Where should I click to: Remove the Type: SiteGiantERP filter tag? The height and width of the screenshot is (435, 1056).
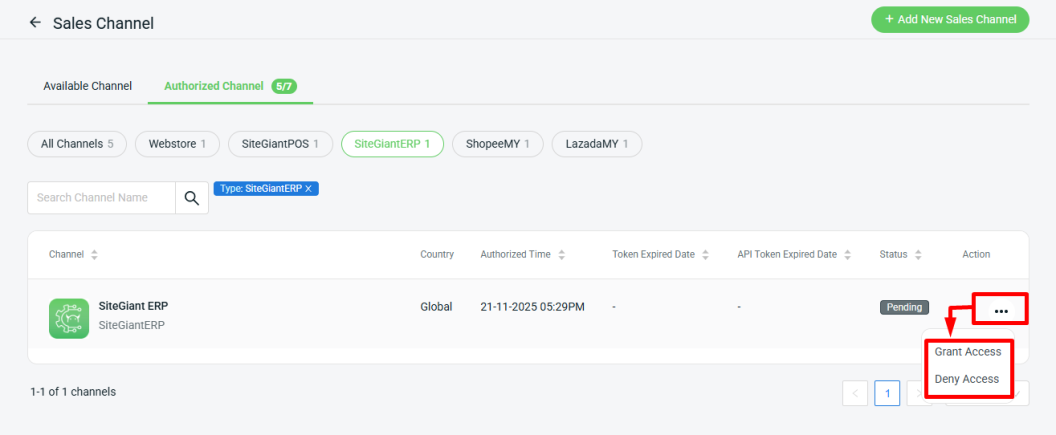pyautogui.click(x=309, y=188)
